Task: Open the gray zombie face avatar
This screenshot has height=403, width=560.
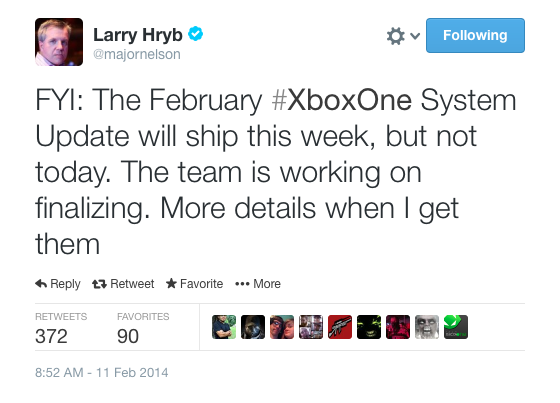Action: tap(427, 327)
